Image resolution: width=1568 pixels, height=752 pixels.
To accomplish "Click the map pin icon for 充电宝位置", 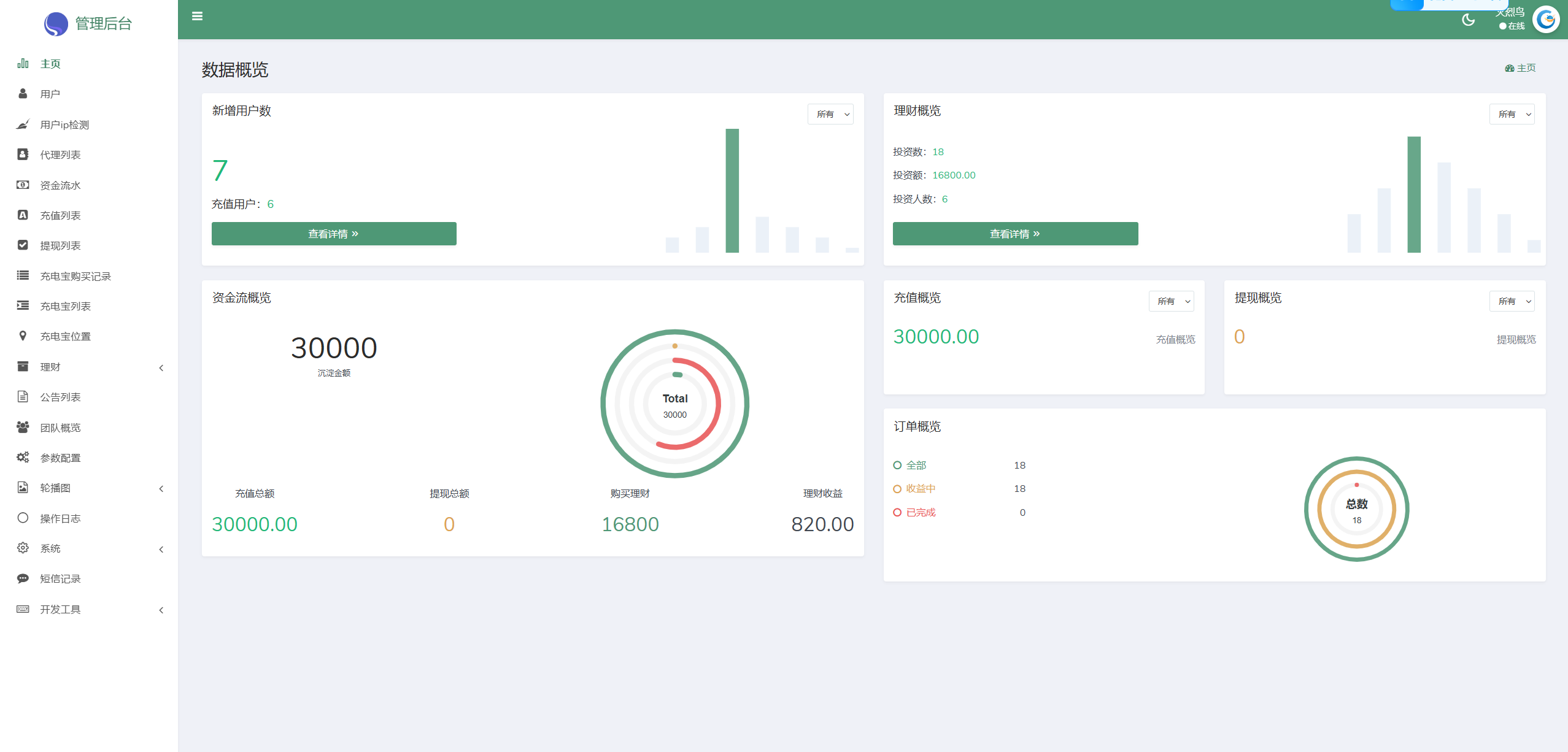I will 23,336.
